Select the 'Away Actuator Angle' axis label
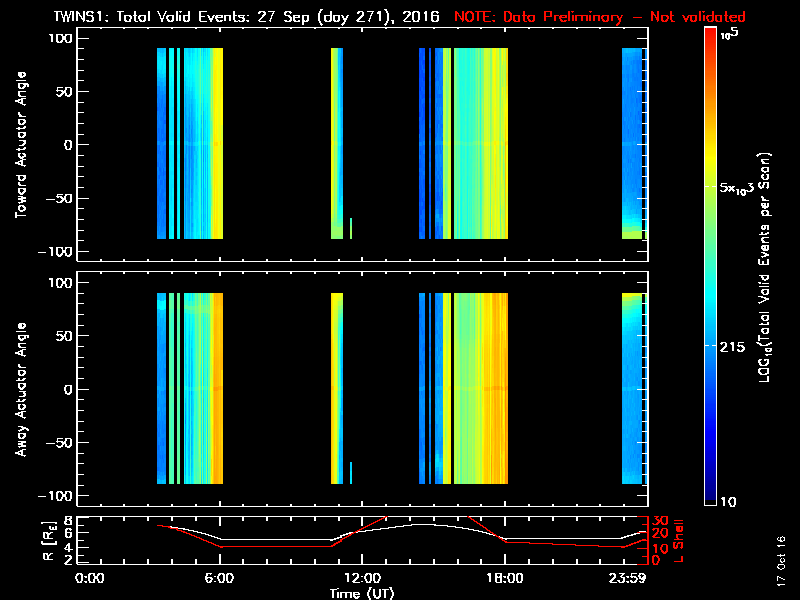Image resolution: width=800 pixels, height=600 pixels. point(20,390)
